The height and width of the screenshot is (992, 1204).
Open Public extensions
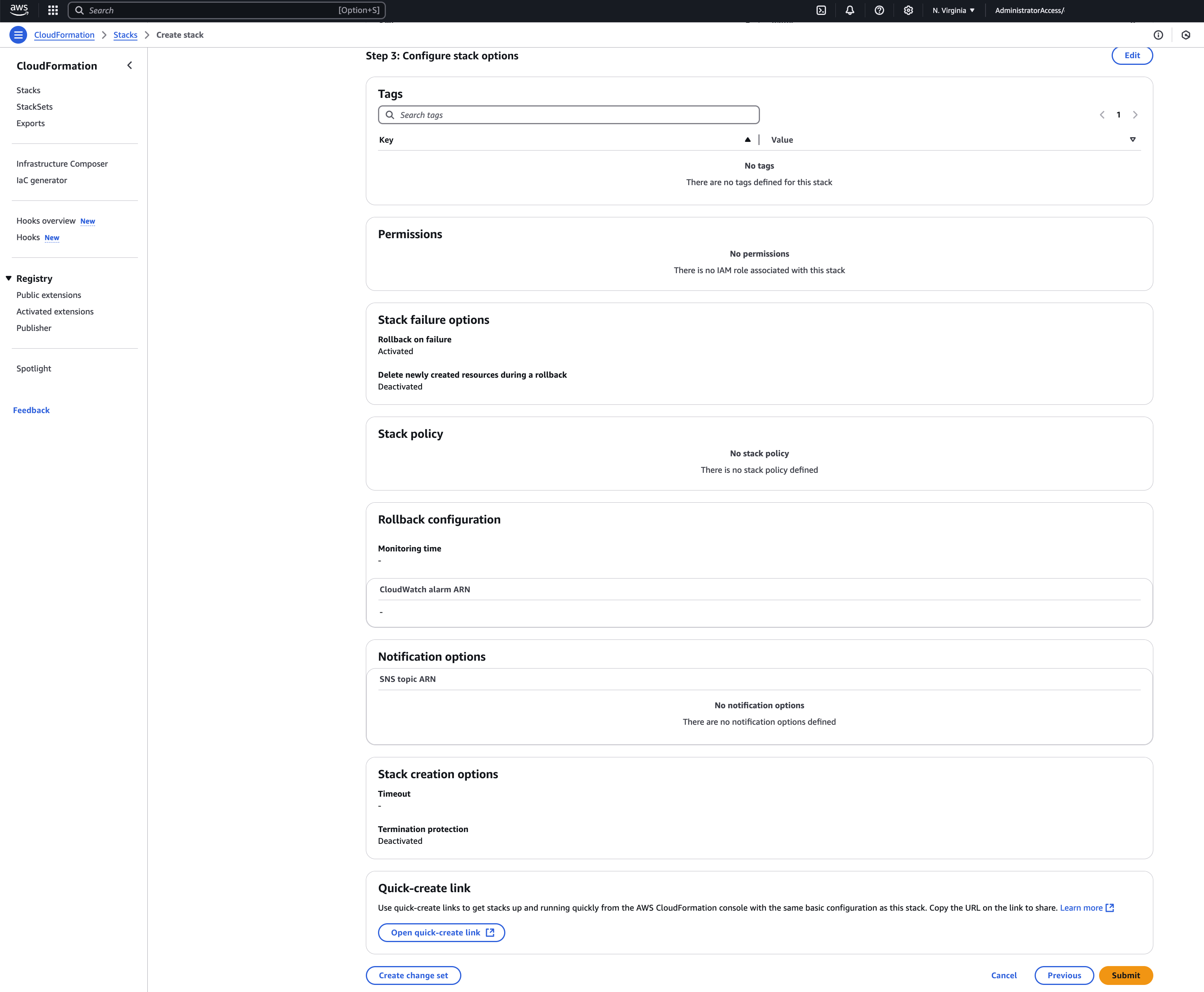point(49,295)
